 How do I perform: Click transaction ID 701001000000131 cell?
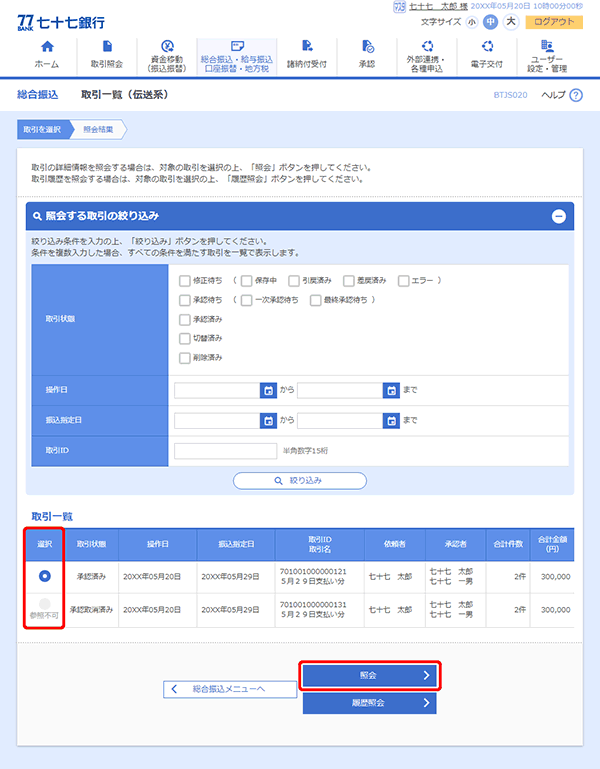(x=319, y=610)
